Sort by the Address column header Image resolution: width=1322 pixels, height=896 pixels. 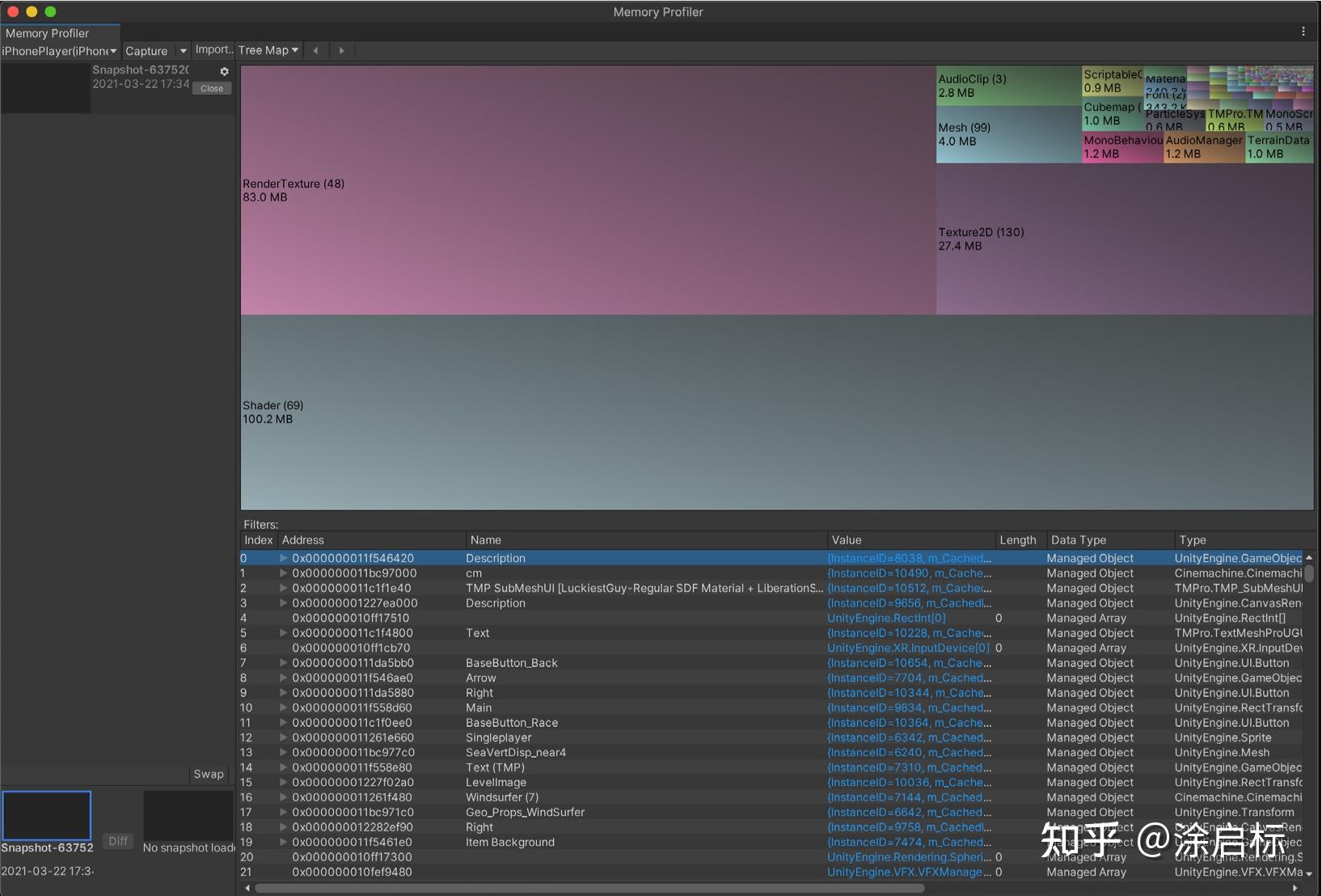tap(371, 540)
